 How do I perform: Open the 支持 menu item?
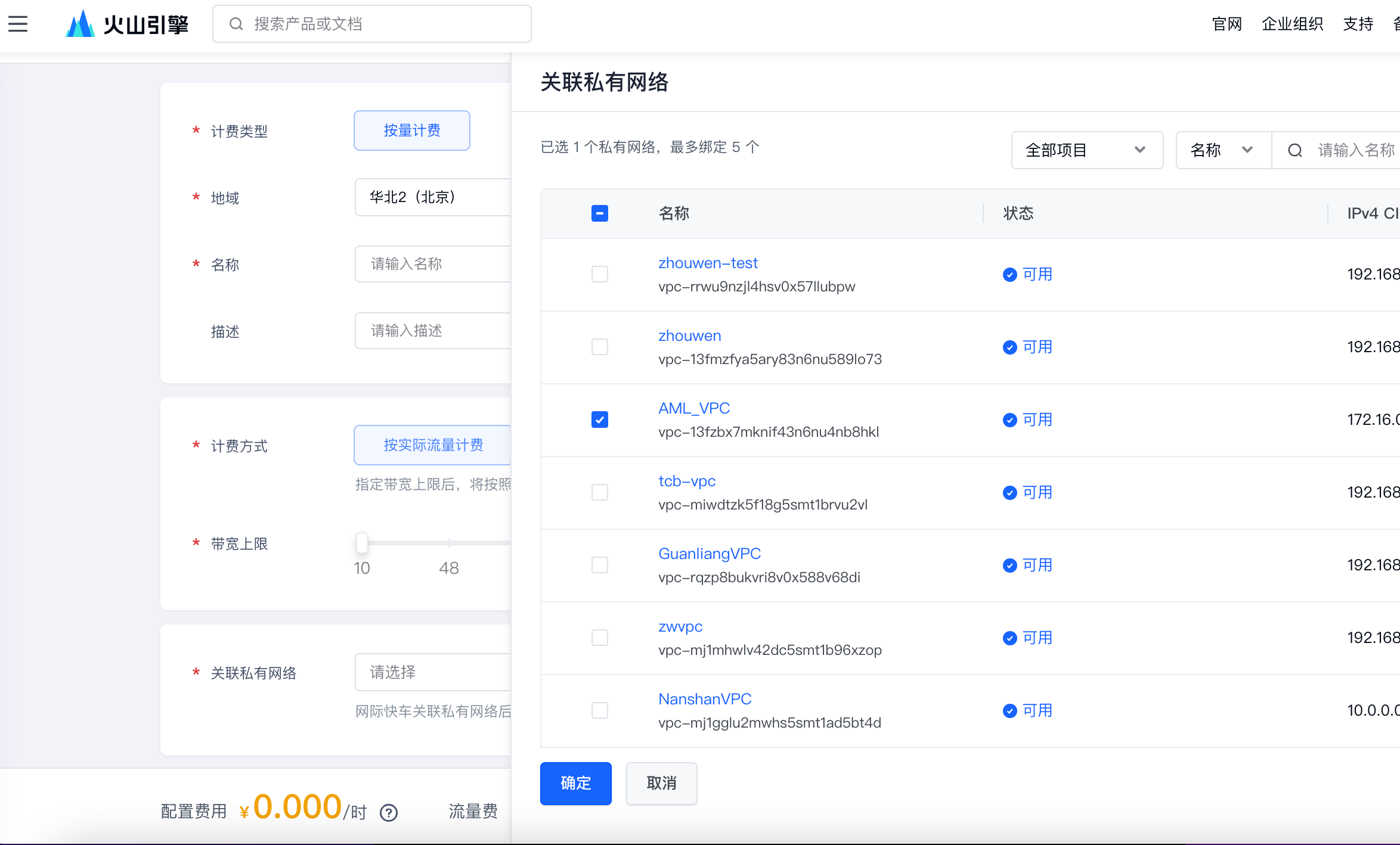click(x=1358, y=24)
